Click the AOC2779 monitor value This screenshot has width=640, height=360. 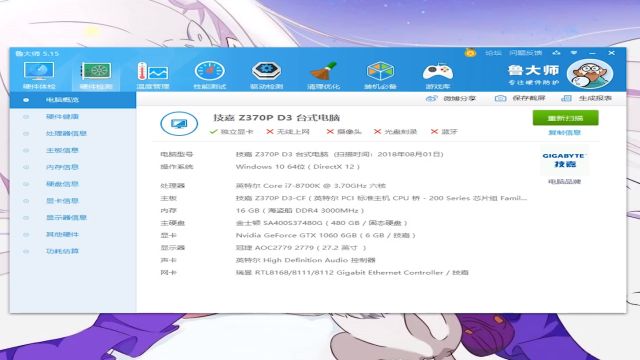tap(301, 247)
